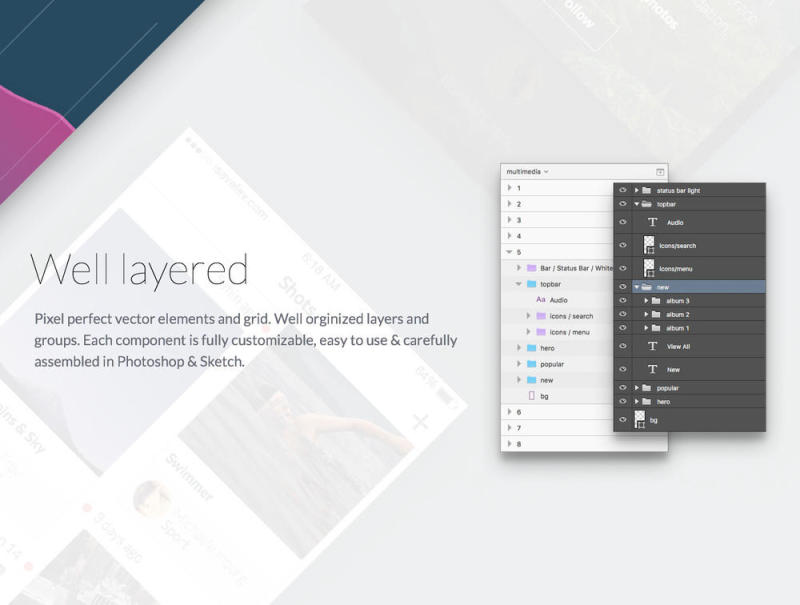This screenshot has height=605, width=800.
Task: Toggle visibility of the album 3 group
Action: pyautogui.click(x=622, y=301)
